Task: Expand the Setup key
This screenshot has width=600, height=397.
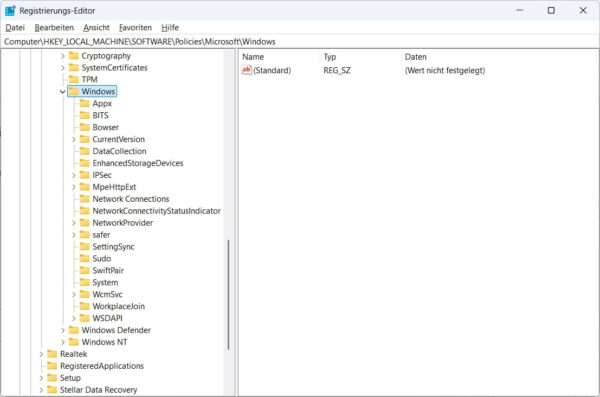Action: pos(41,378)
